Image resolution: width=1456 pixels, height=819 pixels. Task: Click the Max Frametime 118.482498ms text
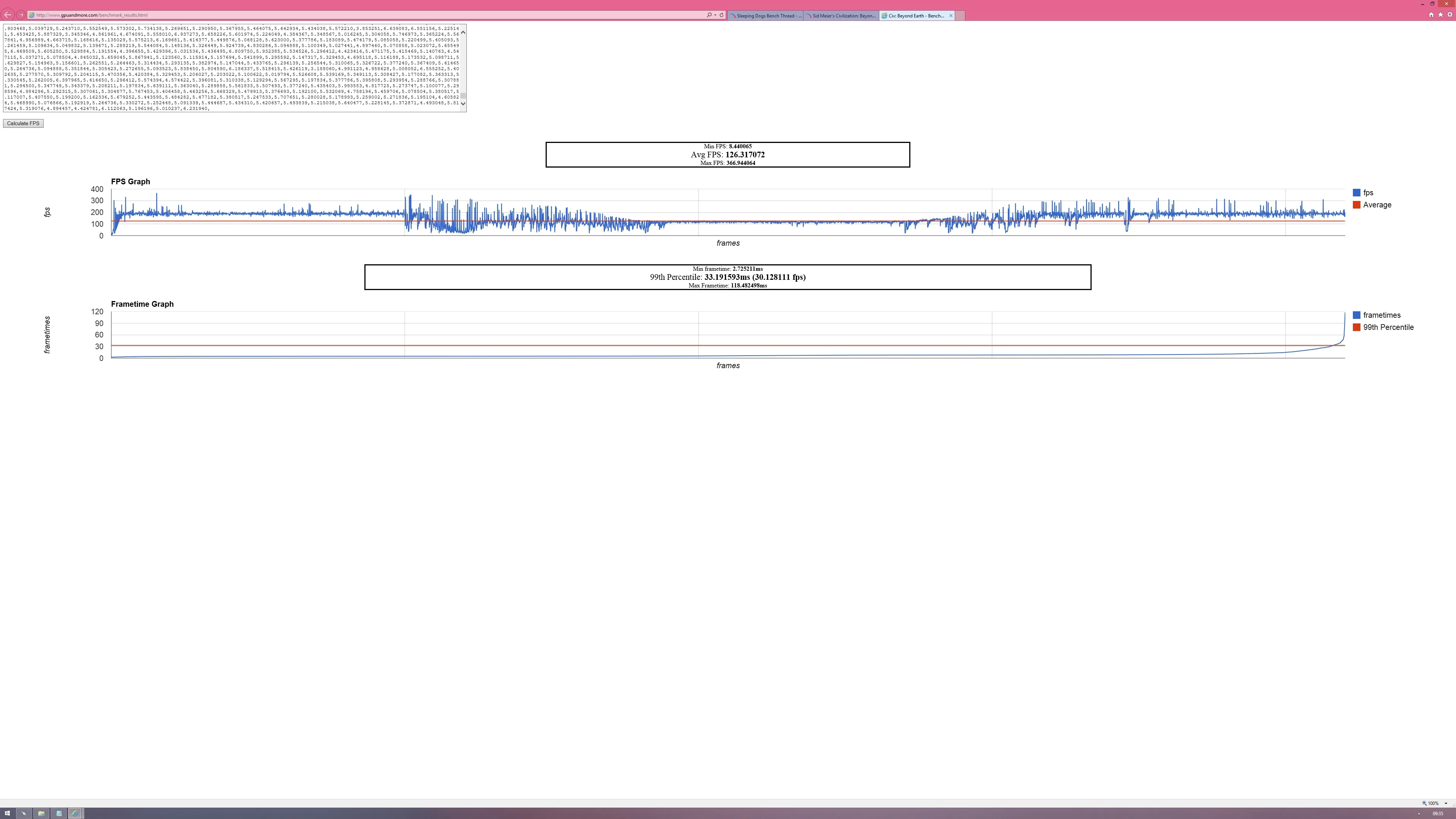(728, 286)
